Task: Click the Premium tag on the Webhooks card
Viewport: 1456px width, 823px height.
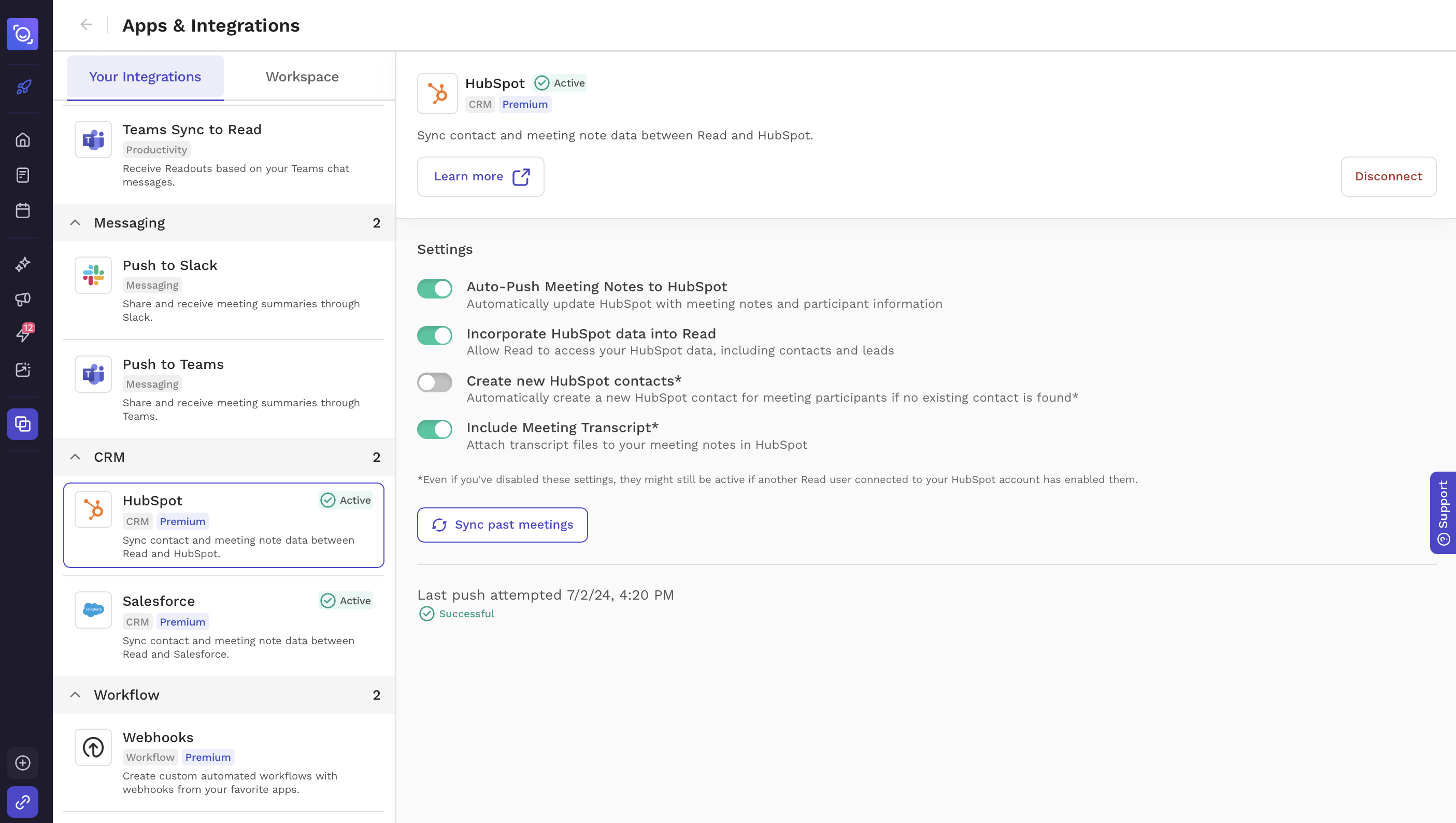Action: pyautogui.click(x=208, y=757)
